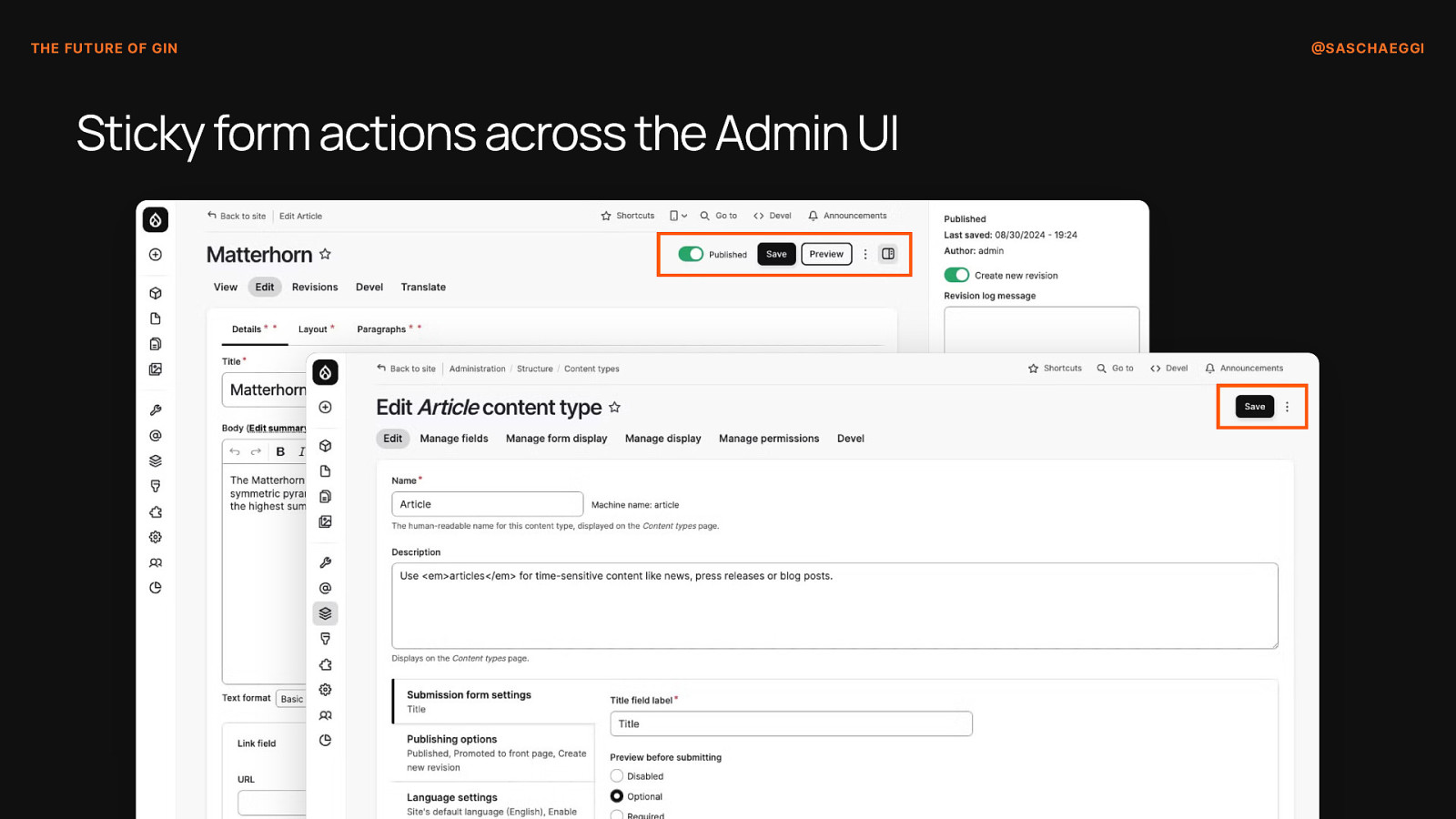Expand Language settings section

494,803
